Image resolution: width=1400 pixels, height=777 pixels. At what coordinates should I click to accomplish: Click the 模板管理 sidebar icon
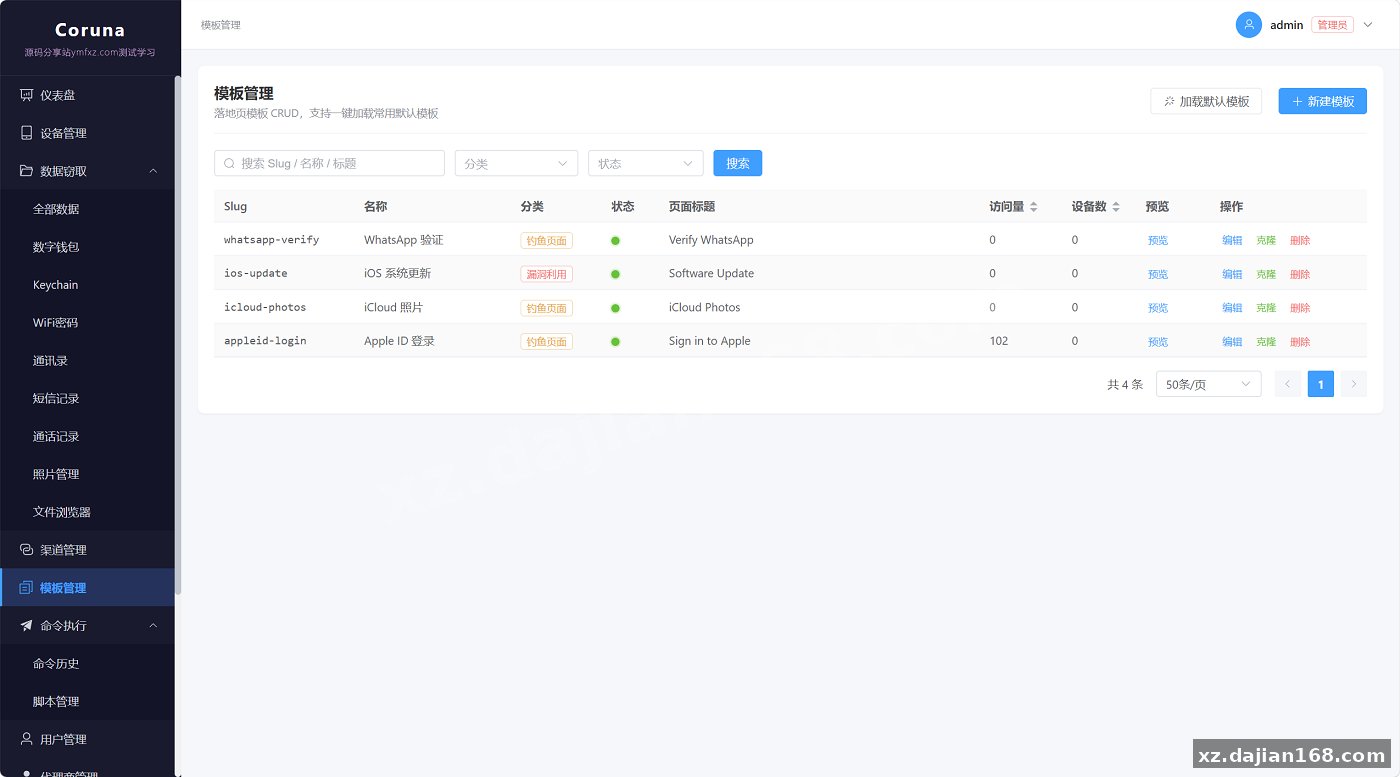[26, 588]
